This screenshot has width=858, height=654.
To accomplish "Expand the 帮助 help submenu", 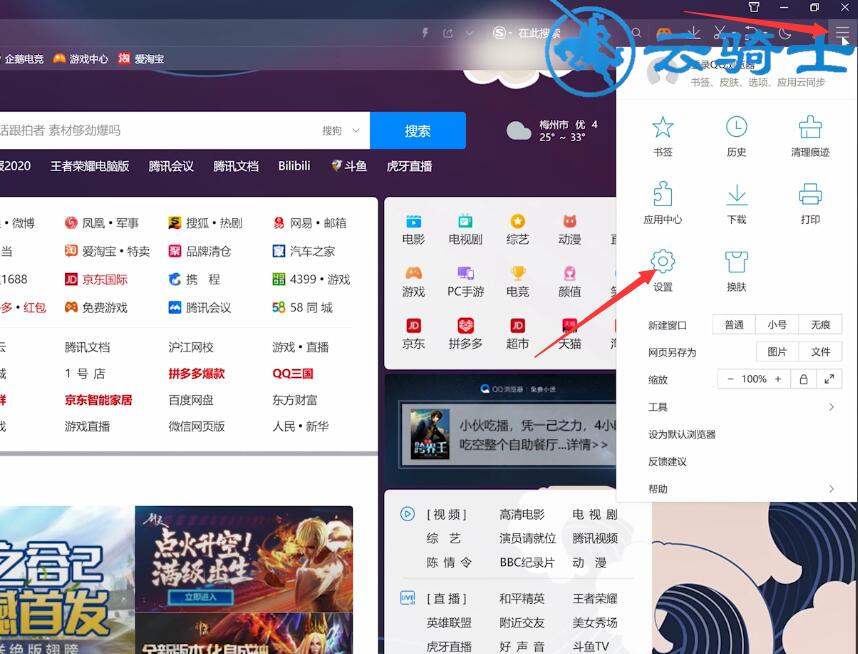I will (743, 489).
